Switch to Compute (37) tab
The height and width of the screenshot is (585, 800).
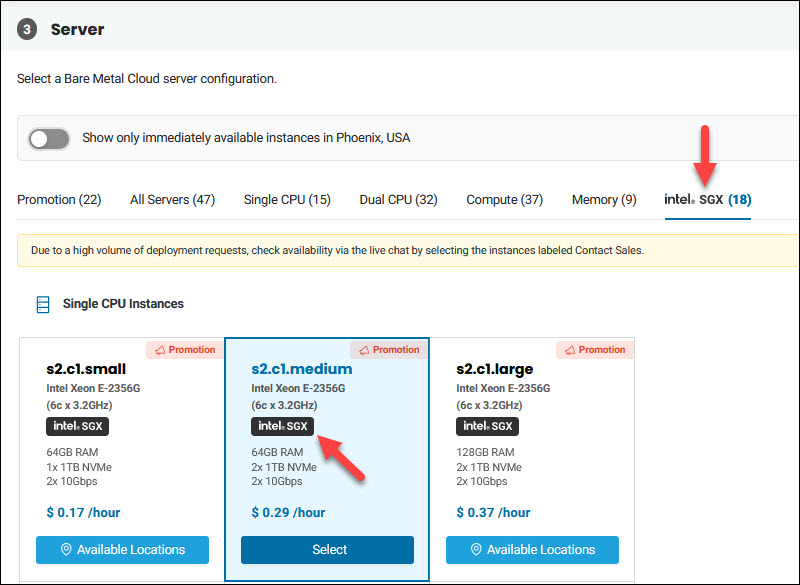click(505, 199)
